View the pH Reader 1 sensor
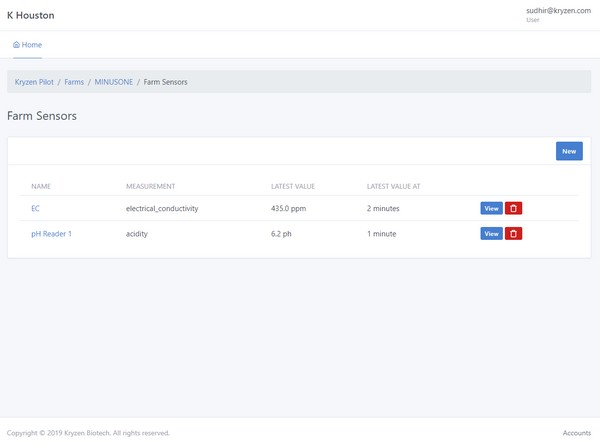This screenshot has width=600, height=446. coord(491,233)
